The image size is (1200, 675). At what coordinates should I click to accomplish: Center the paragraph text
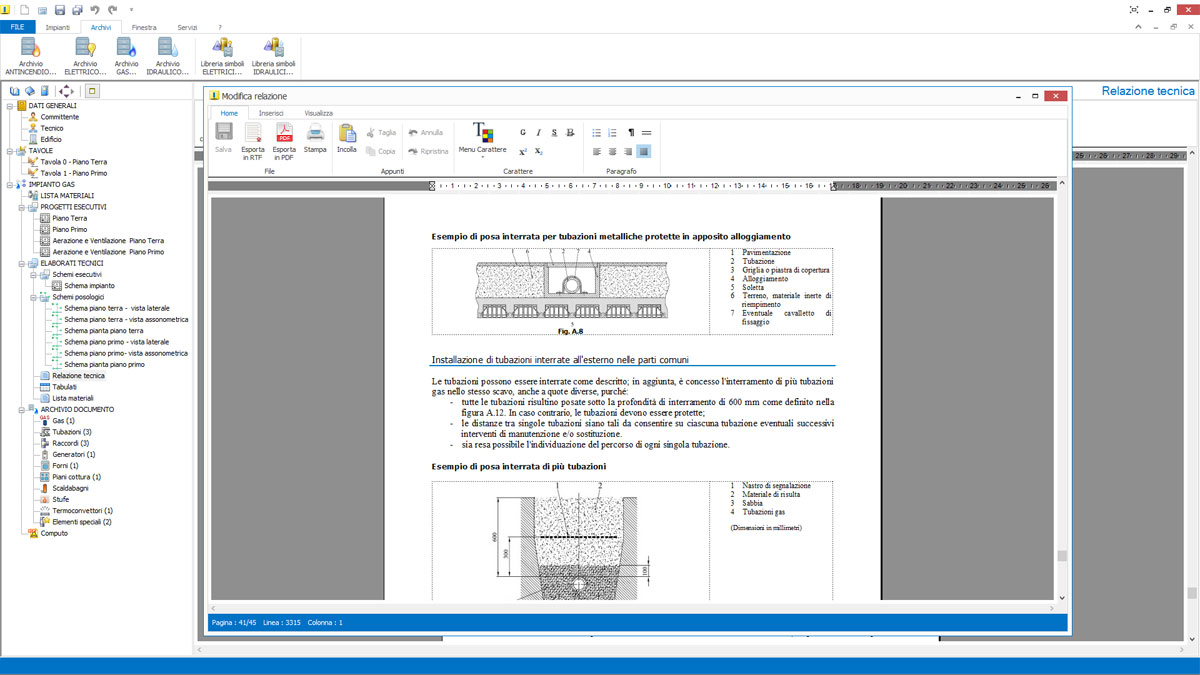[613, 152]
